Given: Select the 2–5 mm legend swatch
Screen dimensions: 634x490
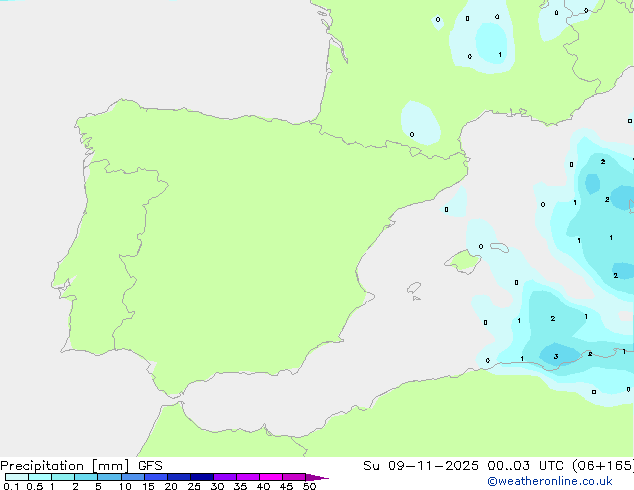Looking at the screenshot, I should [86, 477].
